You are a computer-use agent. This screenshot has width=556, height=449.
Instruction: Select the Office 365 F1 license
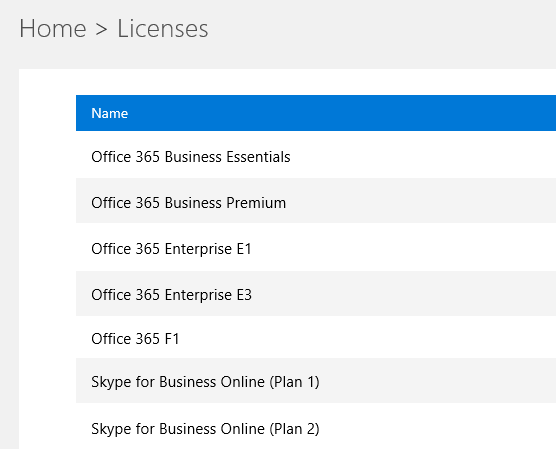coord(135,339)
